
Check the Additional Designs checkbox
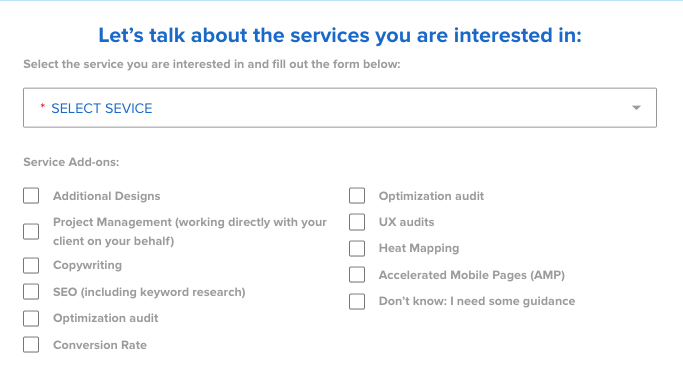31,196
